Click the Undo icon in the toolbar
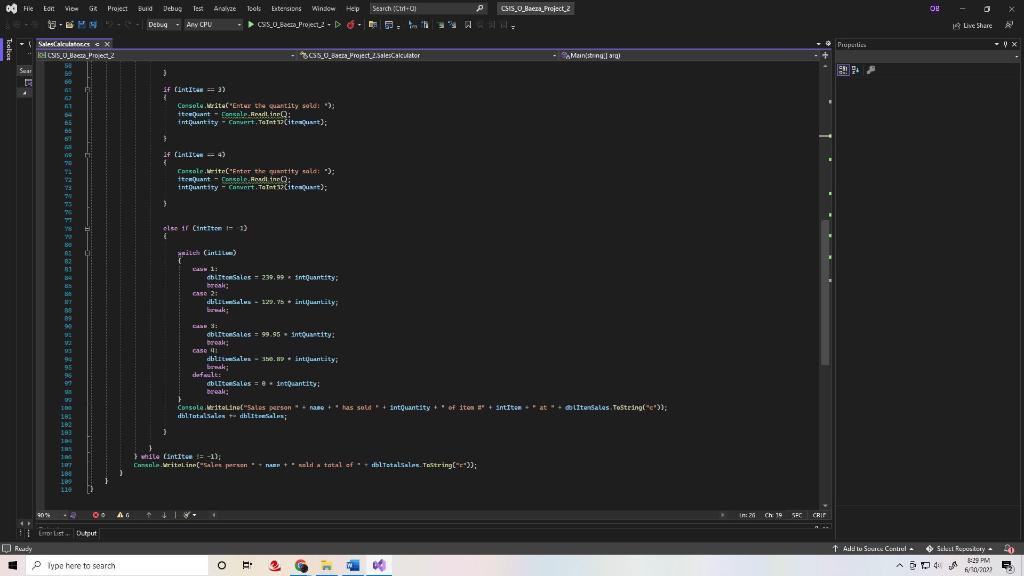 110,25
